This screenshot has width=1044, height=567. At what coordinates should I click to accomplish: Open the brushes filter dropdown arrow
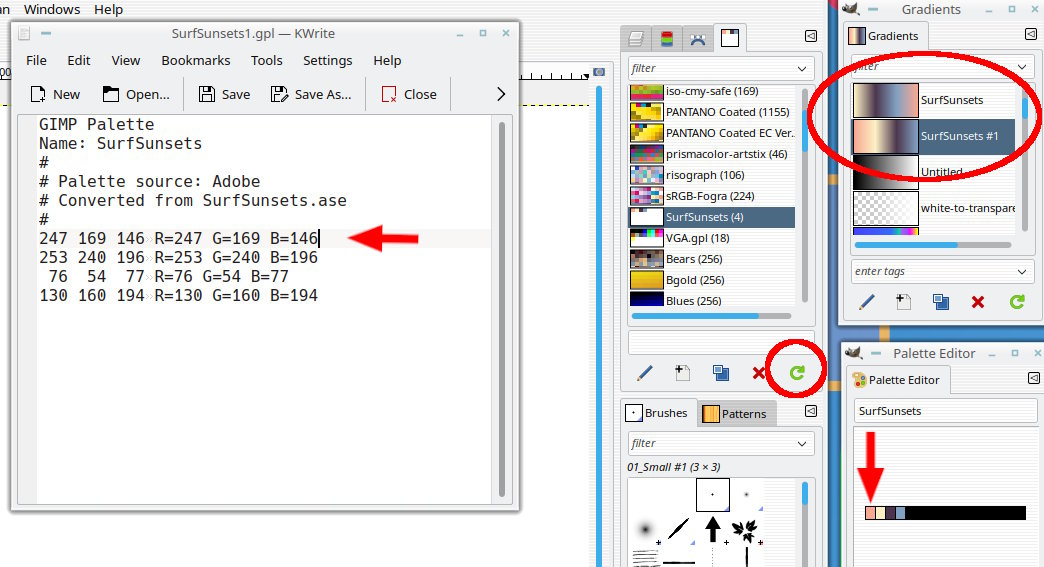tap(802, 444)
